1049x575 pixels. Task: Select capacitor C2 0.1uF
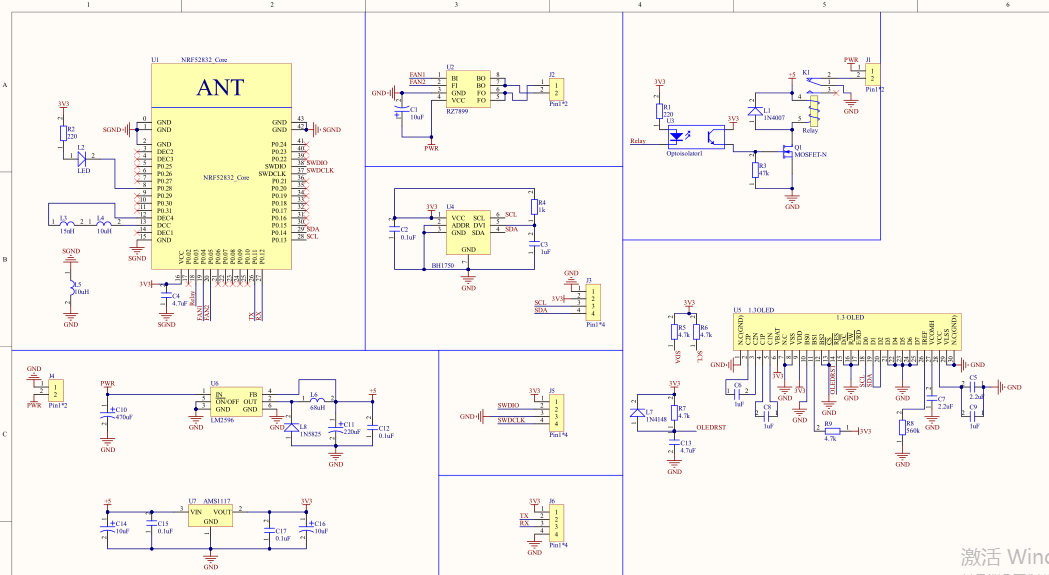pos(393,231)
